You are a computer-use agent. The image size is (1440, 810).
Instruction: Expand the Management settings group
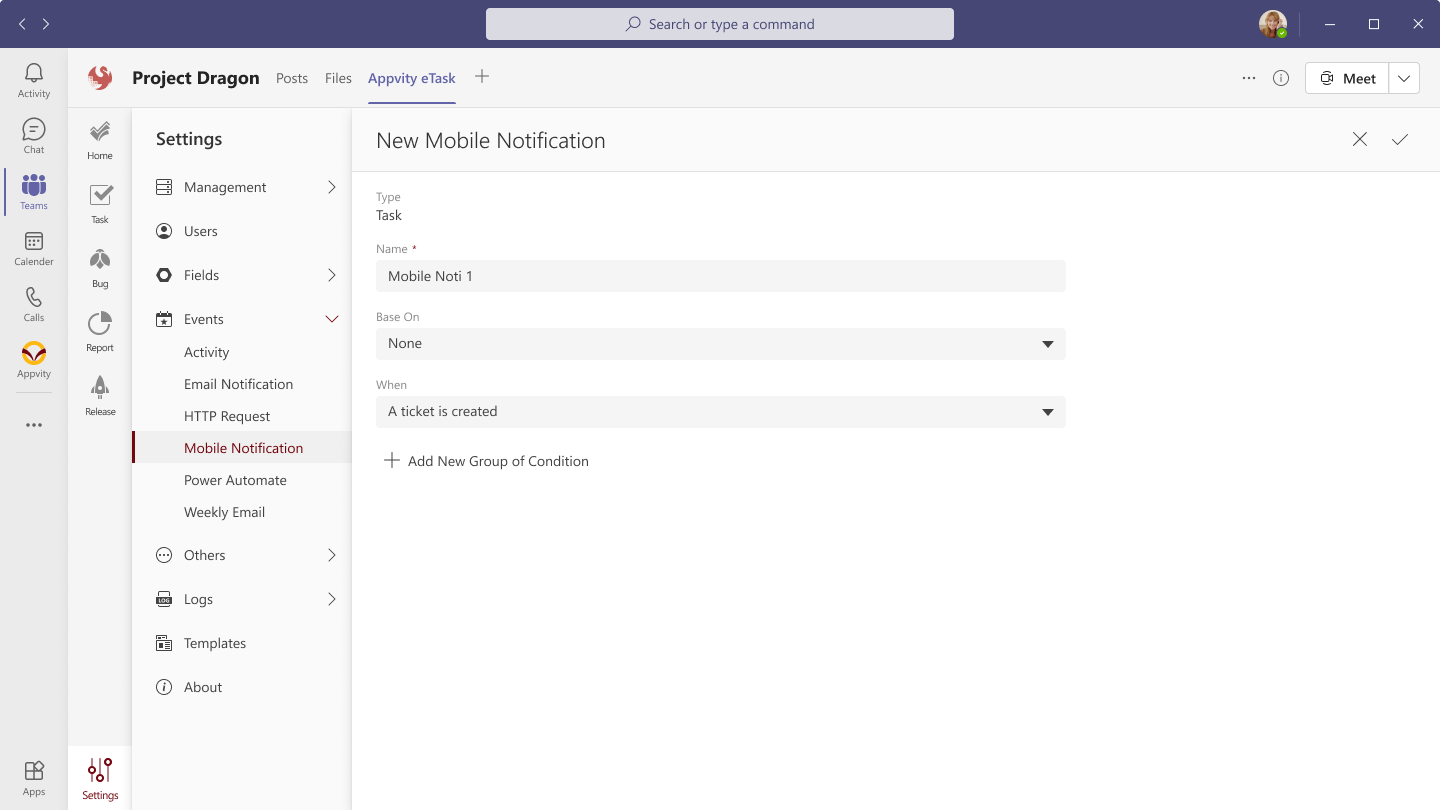click(332, 187)
